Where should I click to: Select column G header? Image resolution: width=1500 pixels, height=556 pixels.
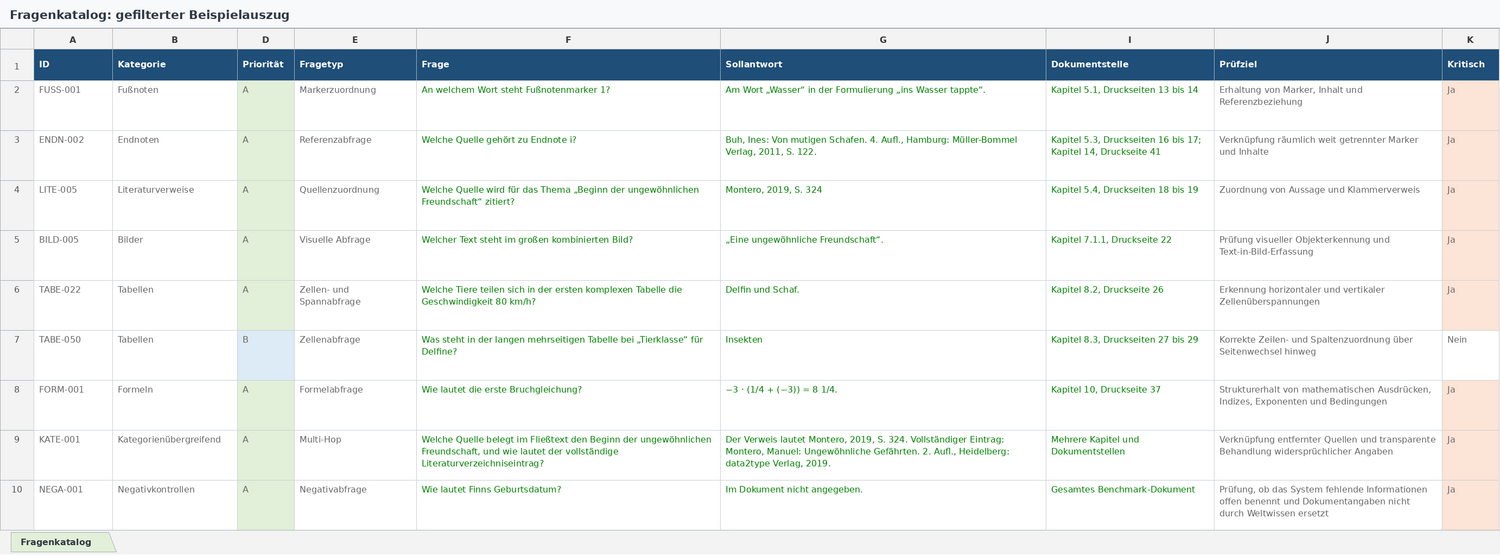(x=883, y=39)
